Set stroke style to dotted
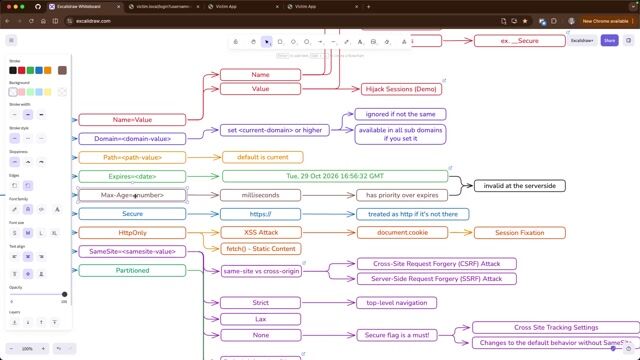 [41, 138]
